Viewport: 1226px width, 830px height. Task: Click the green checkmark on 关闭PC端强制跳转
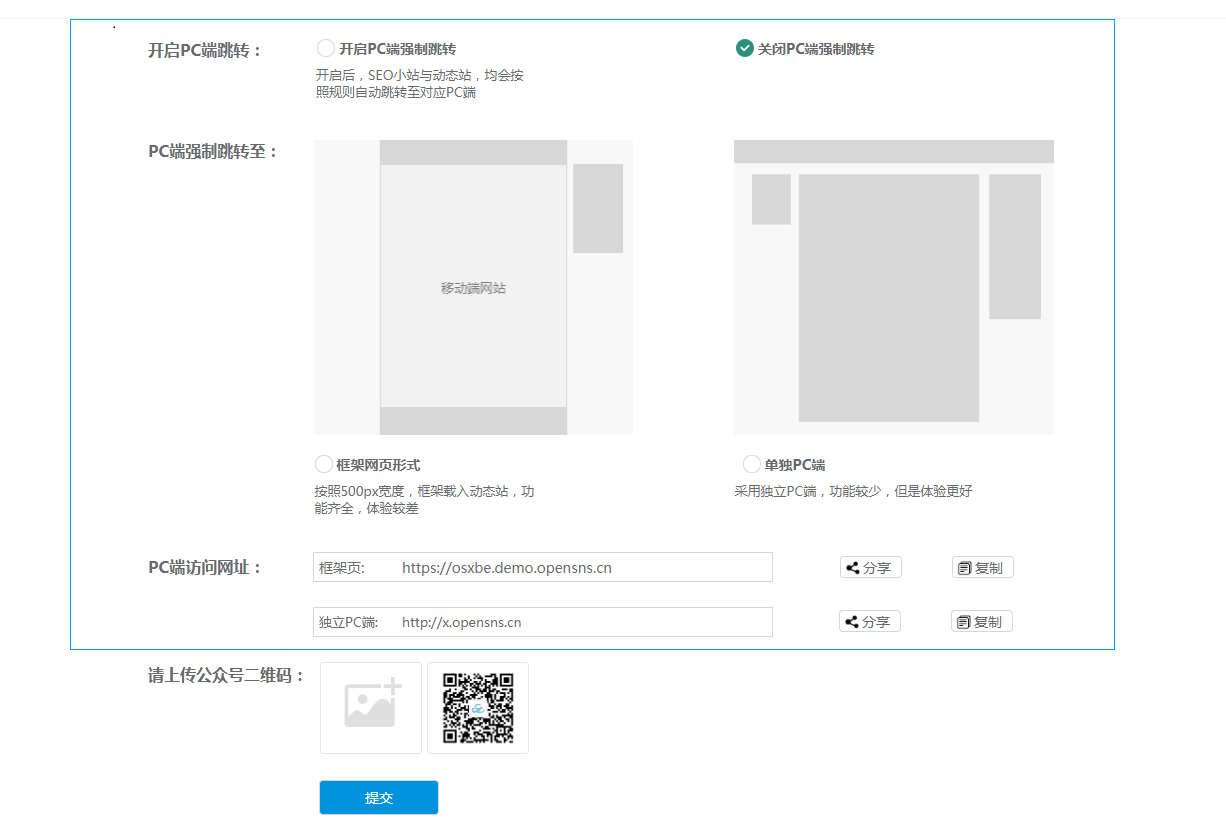coord(744,48)
